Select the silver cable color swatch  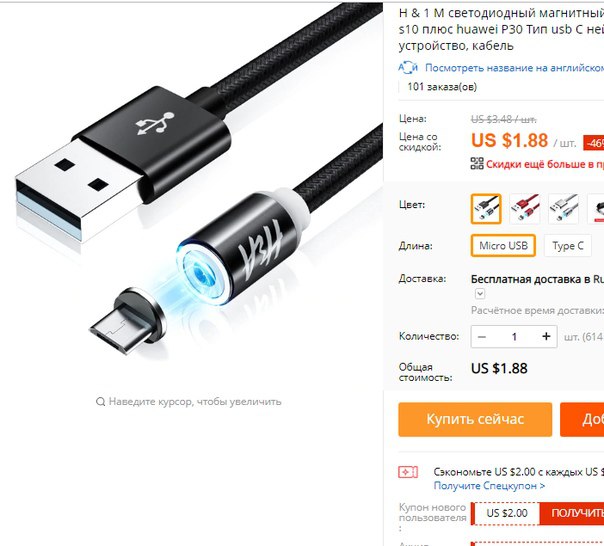[563, 208]
